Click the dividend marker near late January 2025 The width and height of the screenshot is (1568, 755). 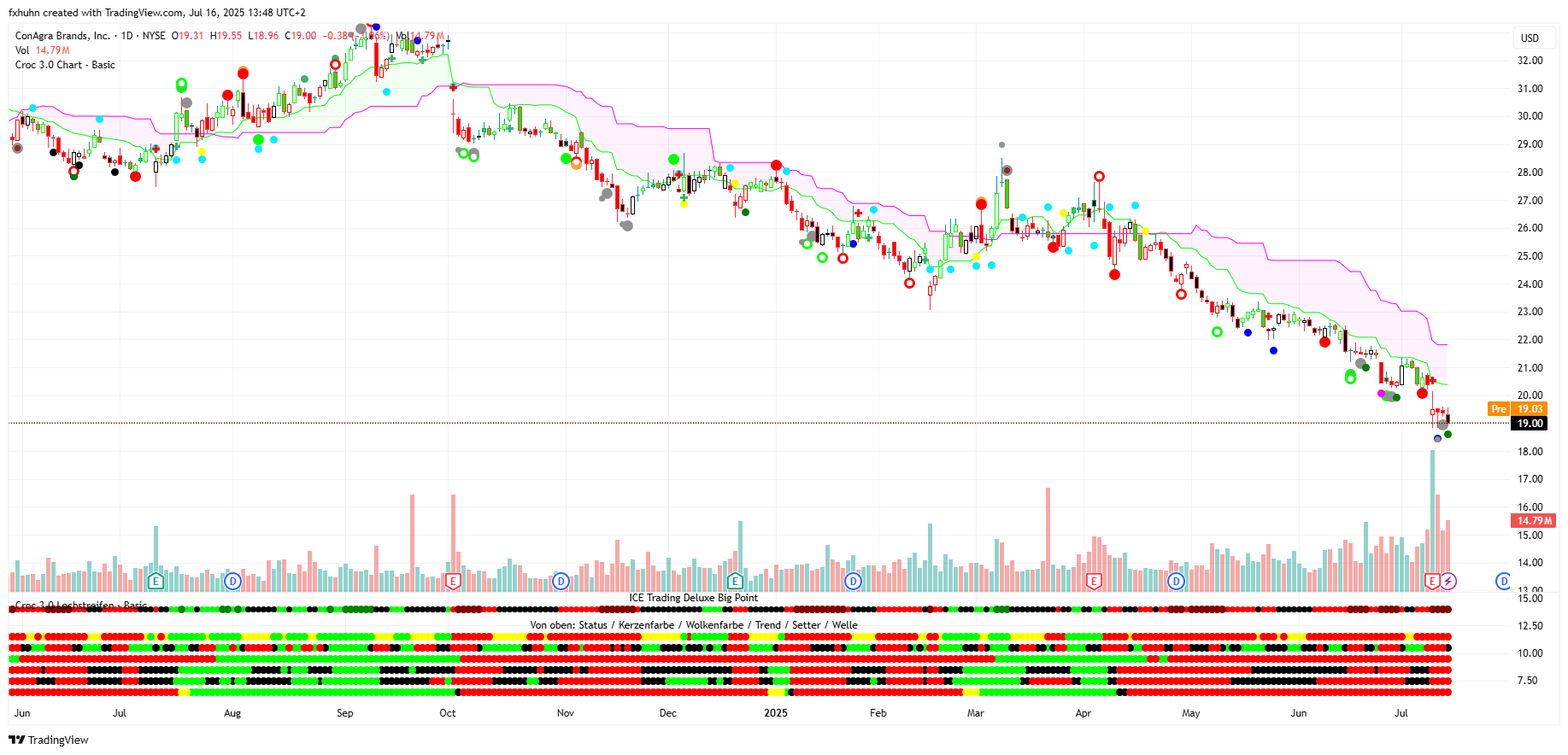coord(853,582)
